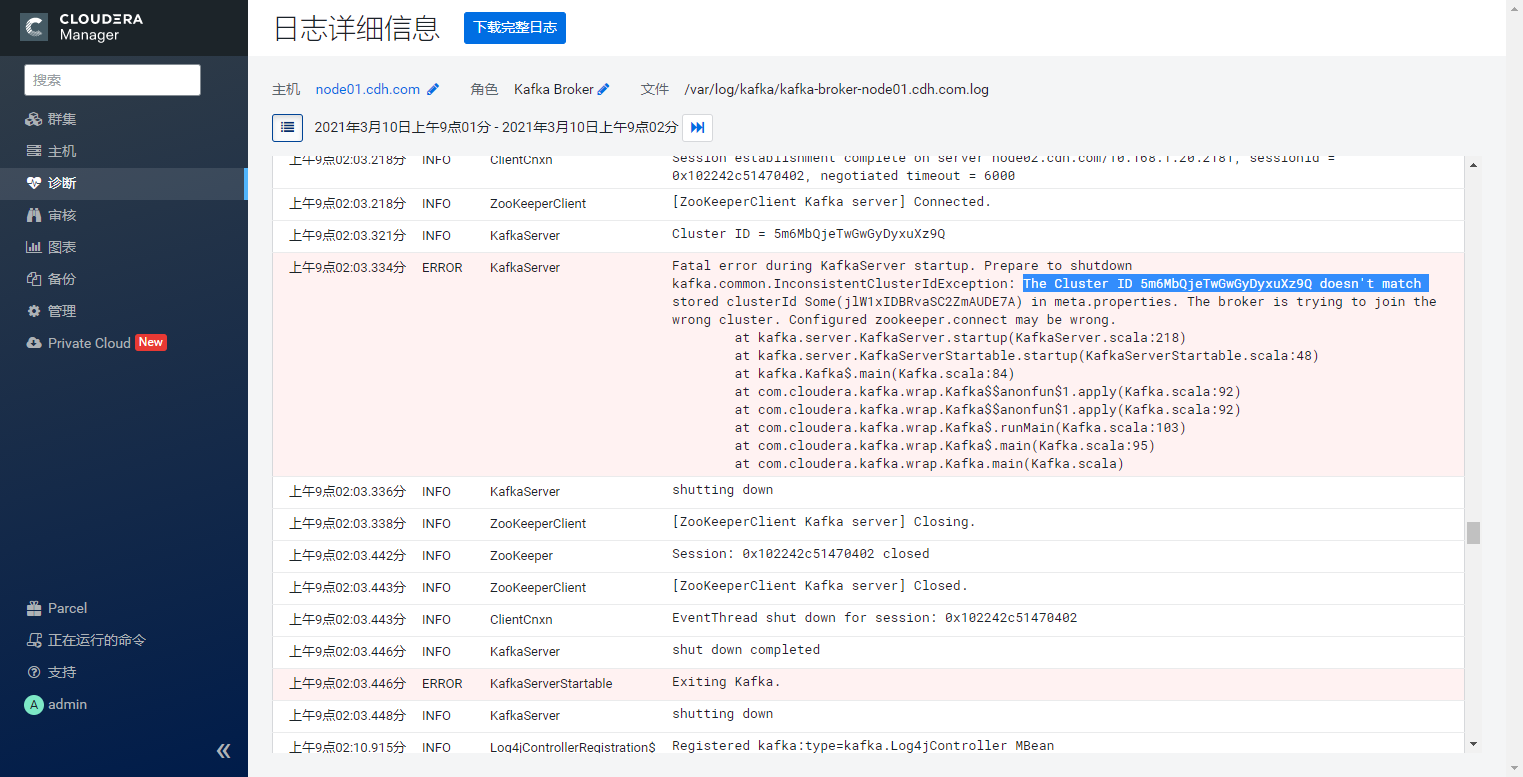Click 'Cluster ID = 5m6MbQjeTwGwGyDyxuXz9Q' message
Screen dimensions: 1523x777
(x=808, y=234)
